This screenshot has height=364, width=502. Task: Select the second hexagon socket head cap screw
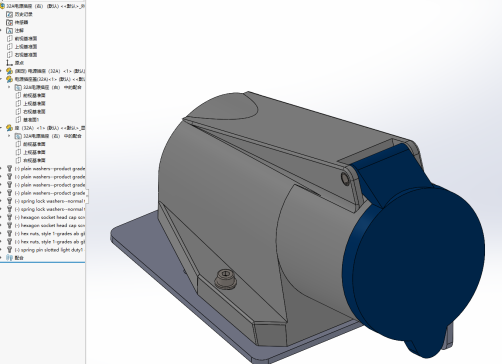(46, 225)
